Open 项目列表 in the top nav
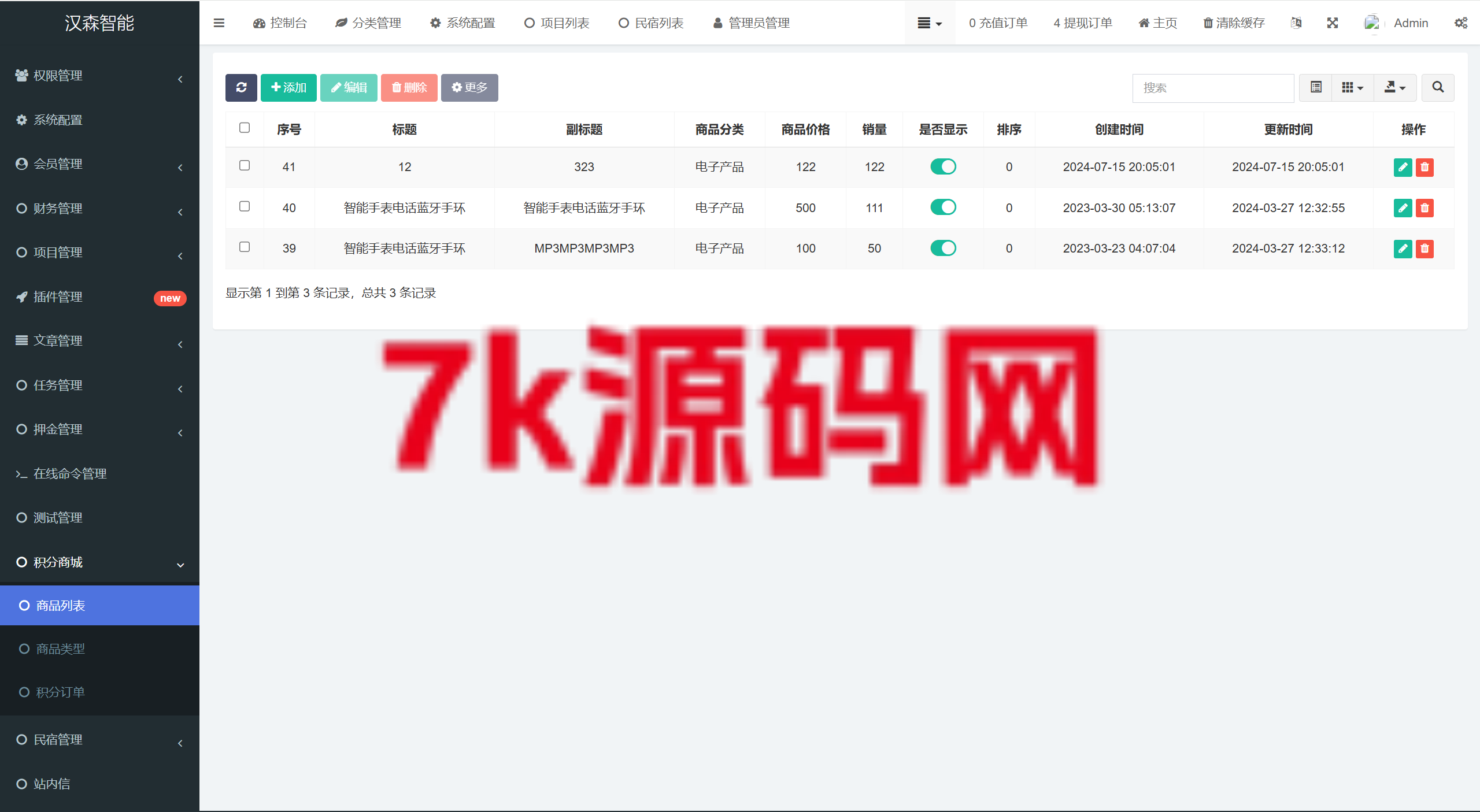The width and height of the screenshot is (1480, 812). coord(557,23)
